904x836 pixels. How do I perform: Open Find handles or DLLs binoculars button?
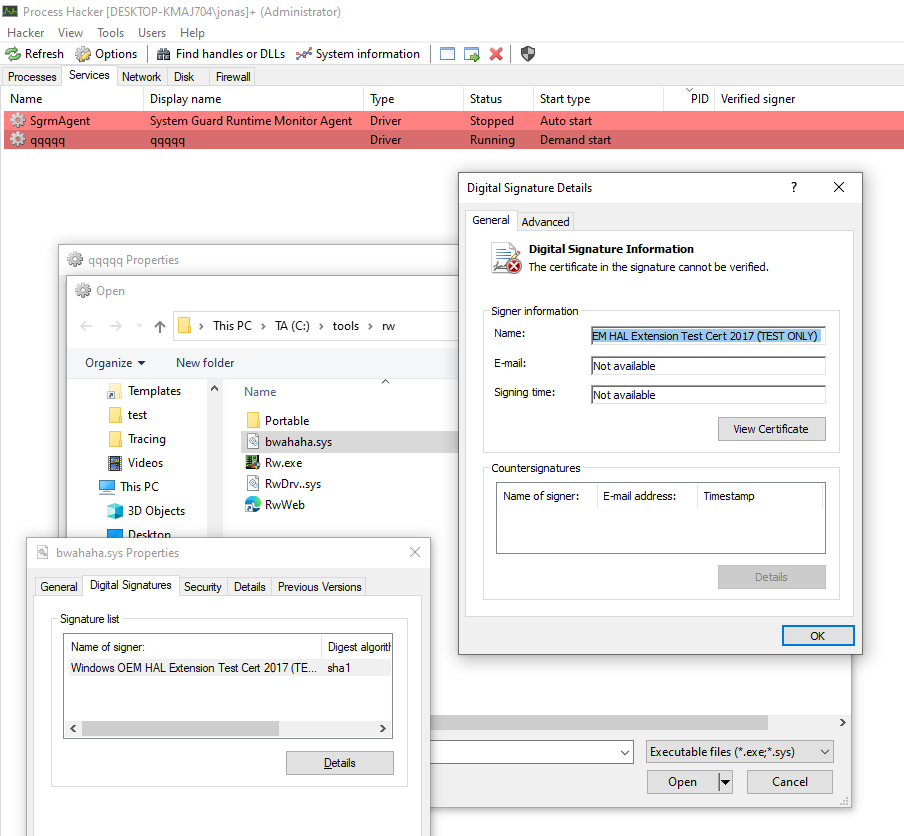(221, 54)
